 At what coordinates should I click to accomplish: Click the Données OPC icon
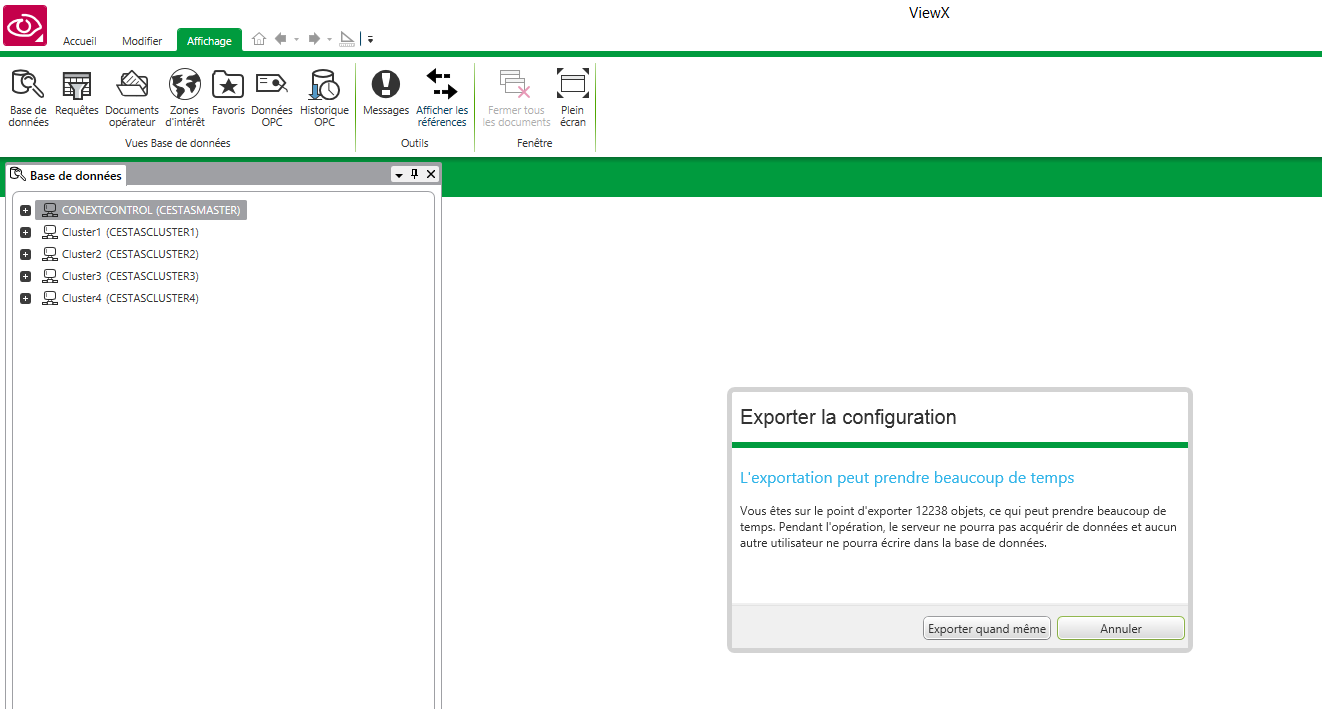pyautogui.click(x=272, y=98)
